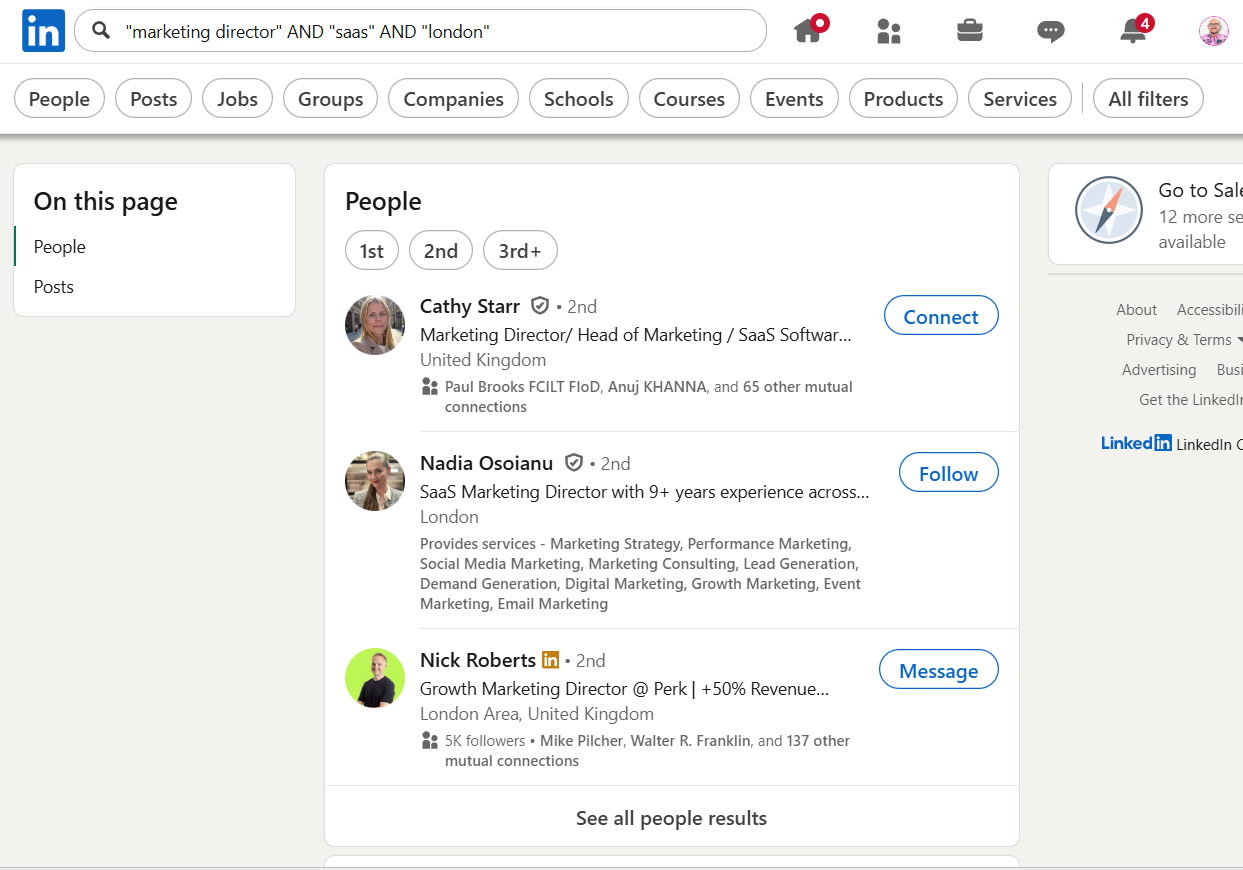Follow Nadia Osoianu
1243x870 pixels.
[x=948, y=473]
